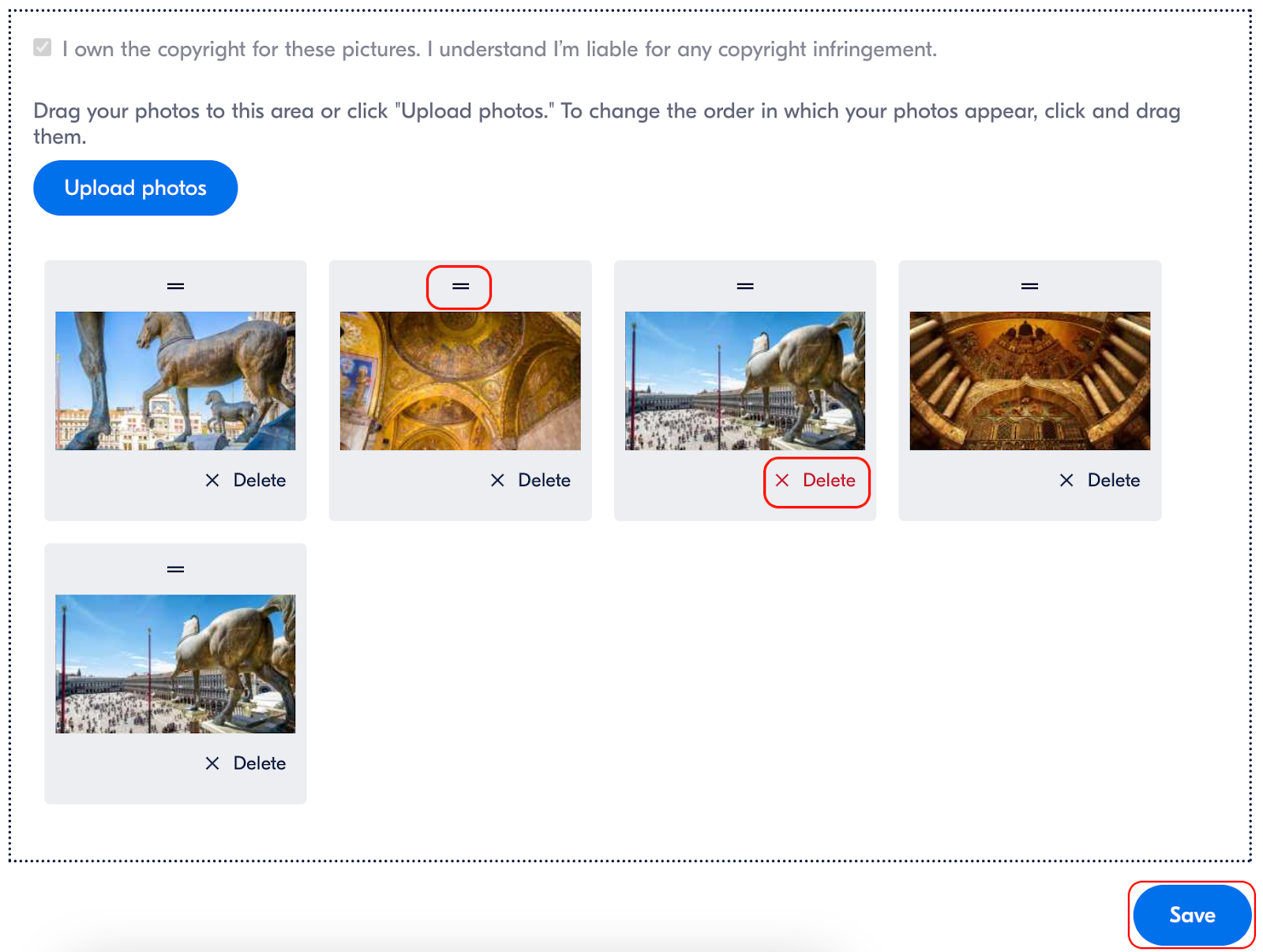Toggle the copyright ownership checkbox
Image resolution: width=1263 pixels, height=952 pixels.
point(43,48)
